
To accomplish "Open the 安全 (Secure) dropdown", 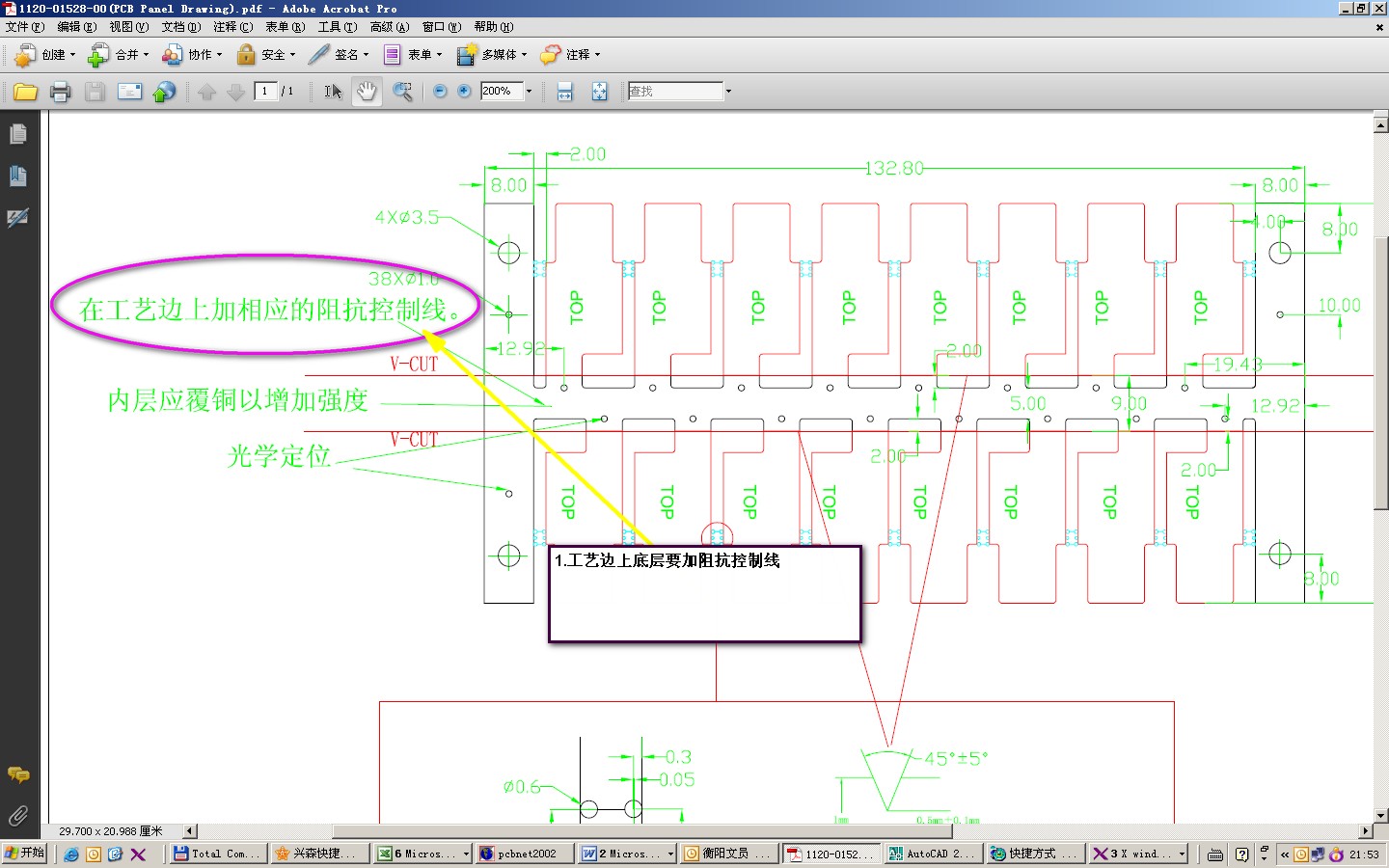I will pos(266,55).
